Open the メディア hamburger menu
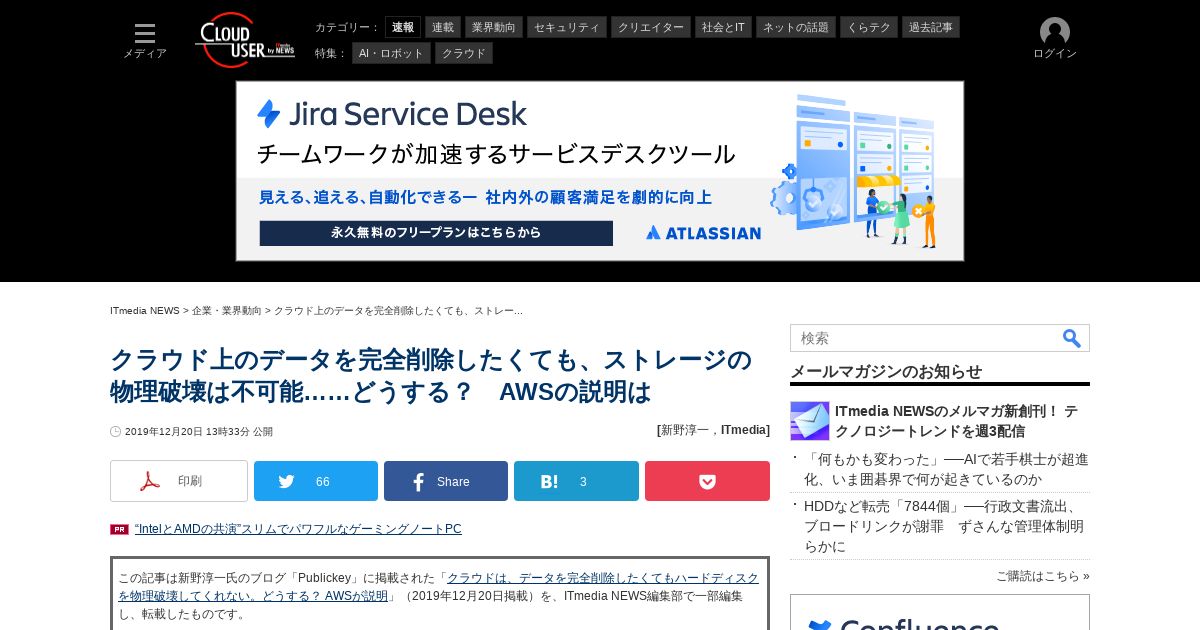 145,41
